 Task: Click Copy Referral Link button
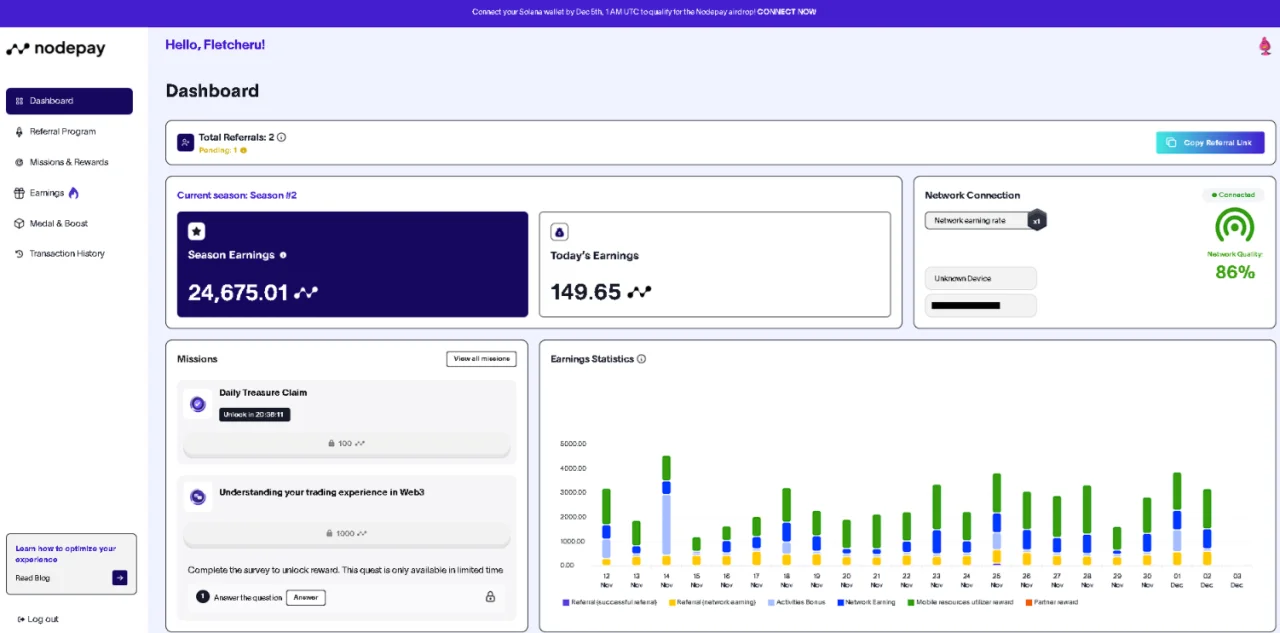click(1210, 143)
